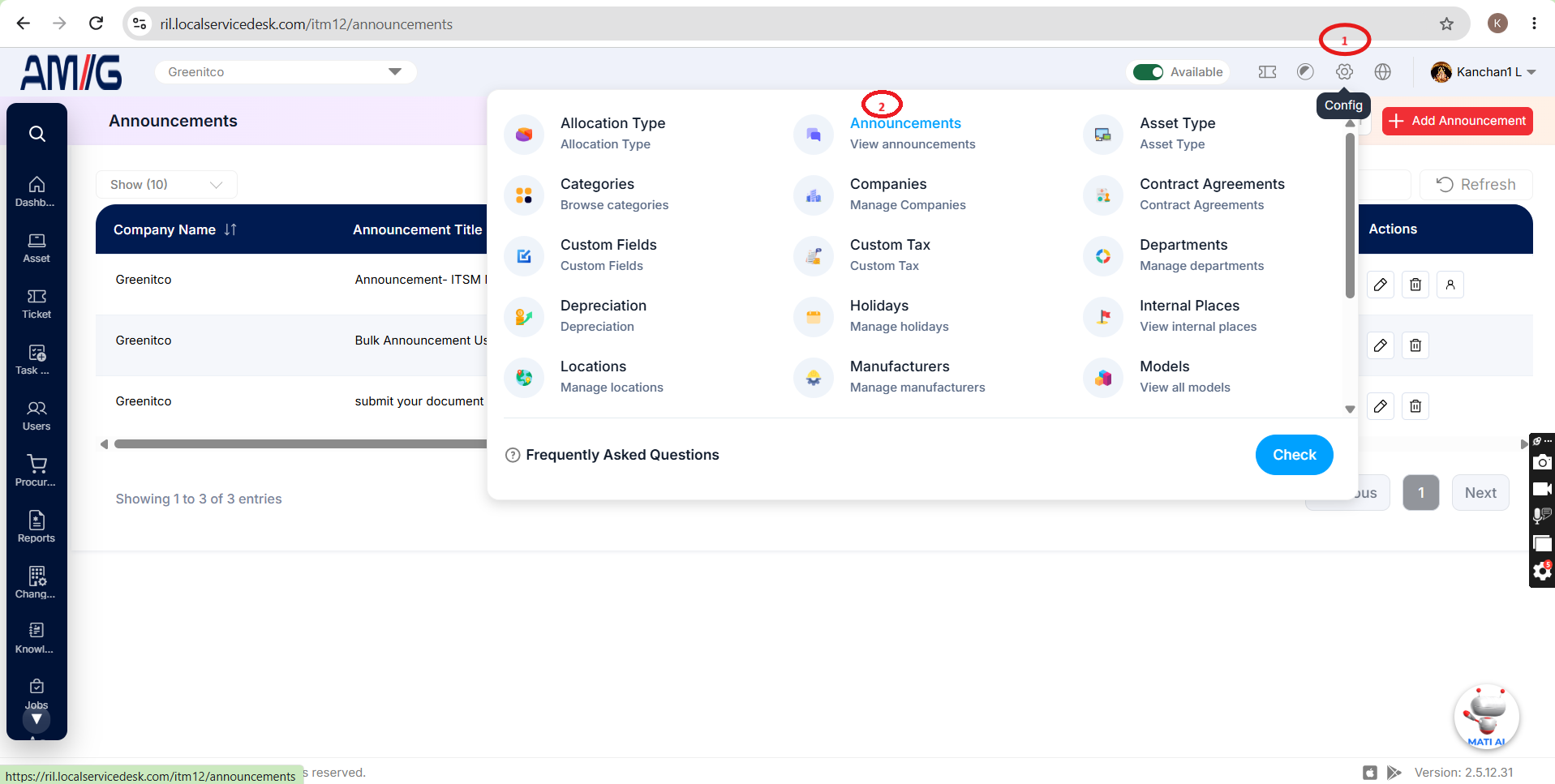The width and height of the screenshot is (1555, 784).
Task: Select Announcements in config menu
Action: [905, 123]
